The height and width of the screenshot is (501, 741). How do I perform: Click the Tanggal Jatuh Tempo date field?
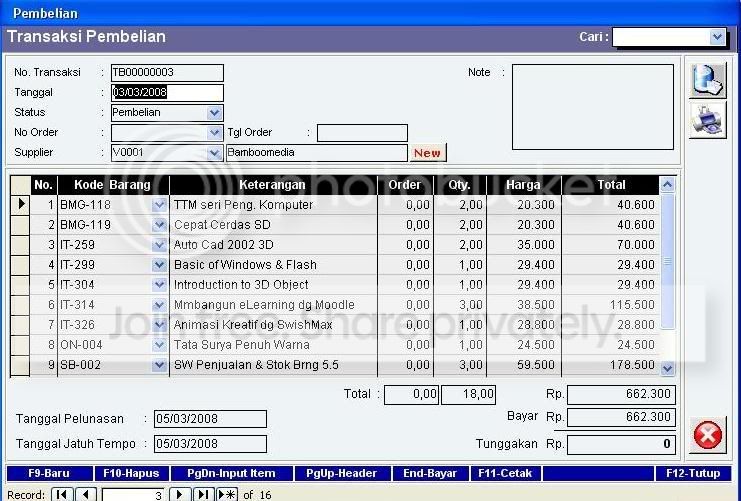click(x=210, y=444)
